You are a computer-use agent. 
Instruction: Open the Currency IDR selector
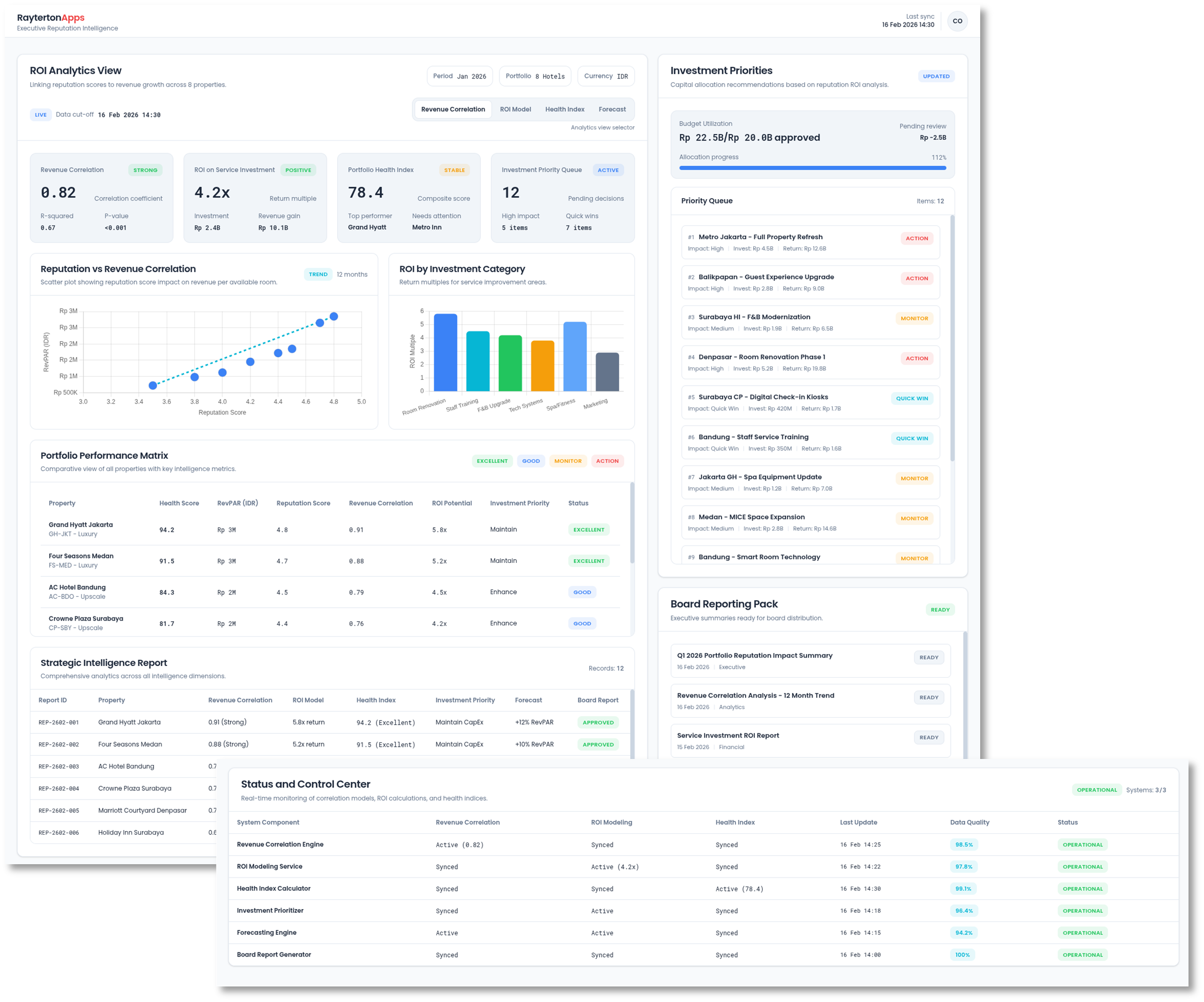(x=605, y=76)
